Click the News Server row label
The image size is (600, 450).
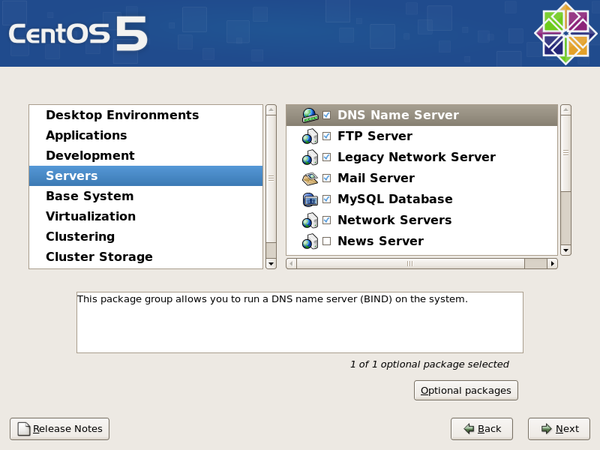(381, 241)
